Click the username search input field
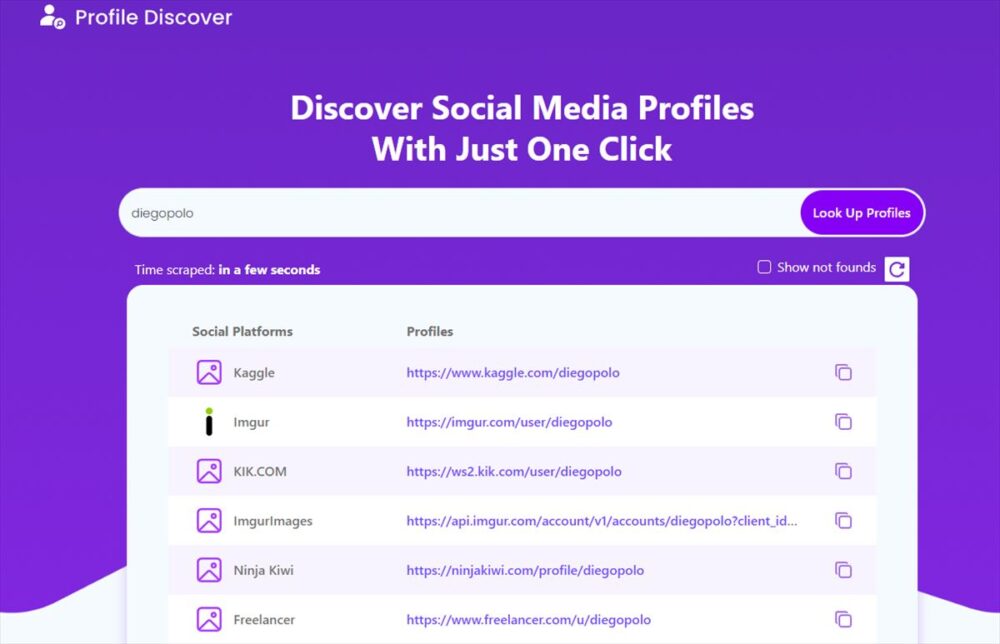The width and height of the screenshot is (1000, 644). pyautogui.click(x=460, y=213)
